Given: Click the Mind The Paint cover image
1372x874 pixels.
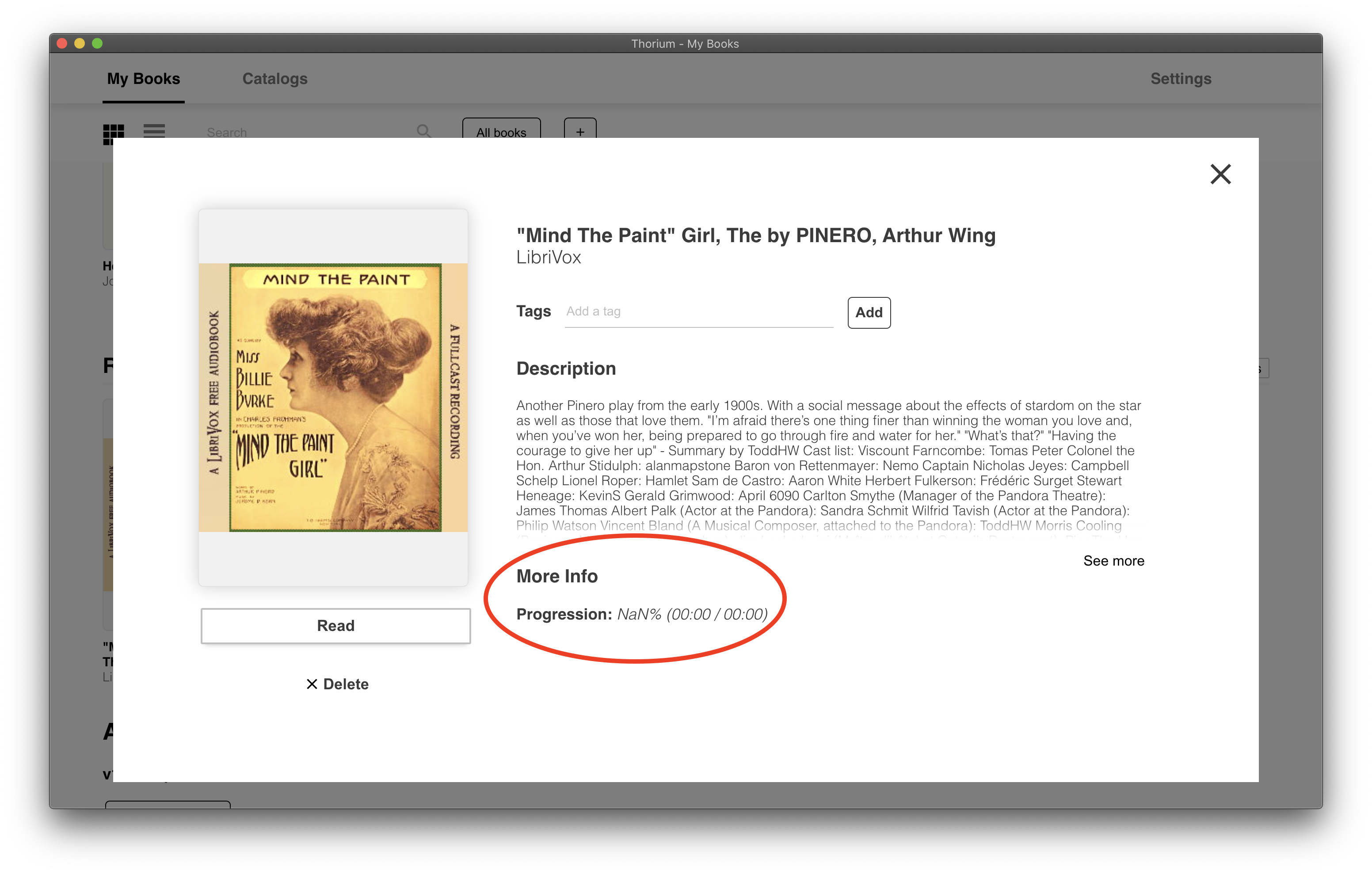Looking at the screenshot, I should 333,398.
